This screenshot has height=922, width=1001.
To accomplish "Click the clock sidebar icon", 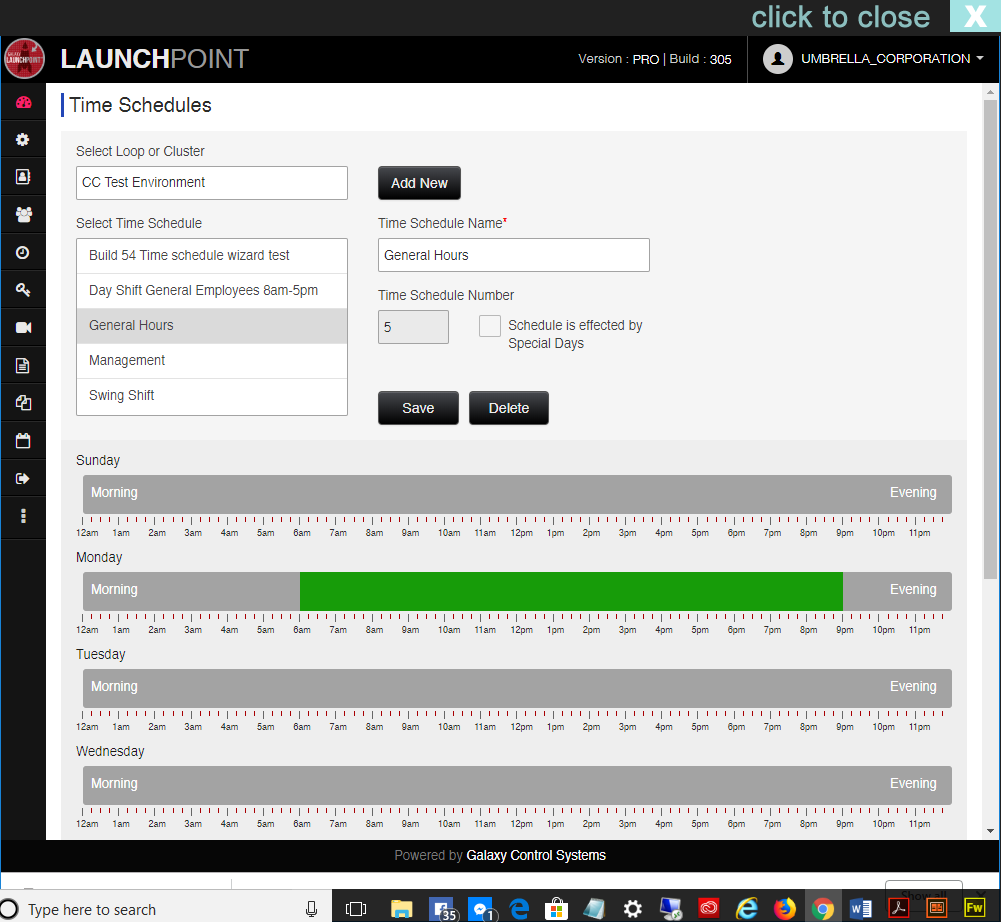I will pyautogui.click(x=23, y=252).
